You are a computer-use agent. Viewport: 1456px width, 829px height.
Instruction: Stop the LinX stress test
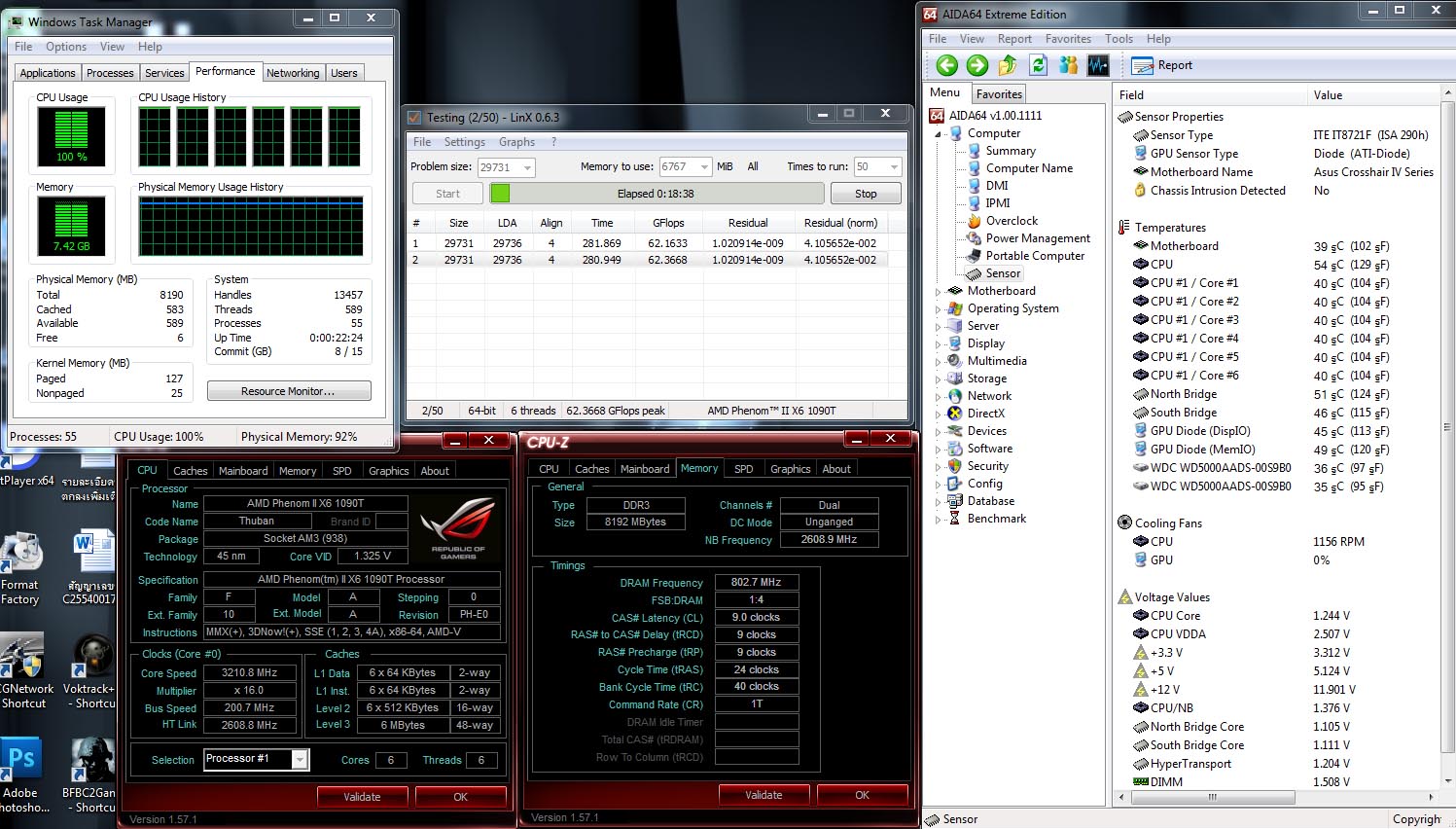coord(865,194)
